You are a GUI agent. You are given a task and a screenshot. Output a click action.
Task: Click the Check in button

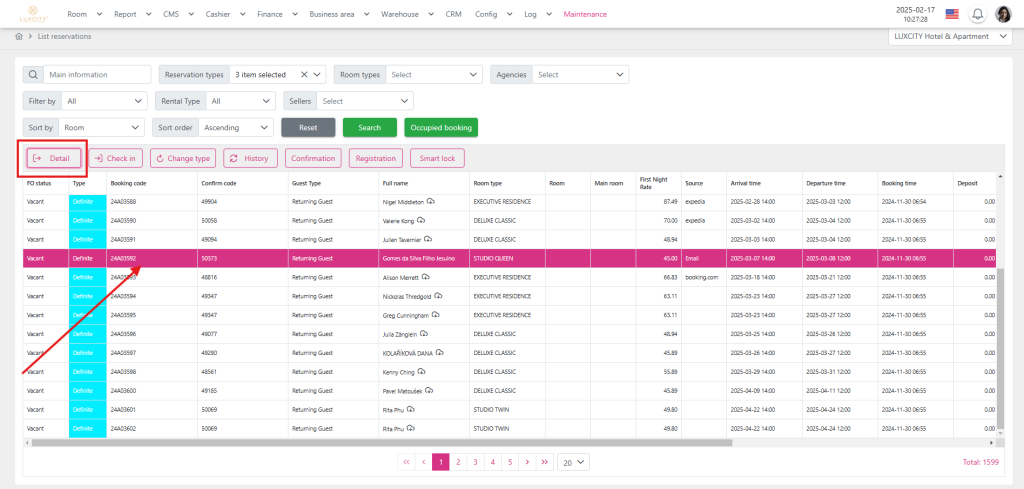(x=115, y=158)
